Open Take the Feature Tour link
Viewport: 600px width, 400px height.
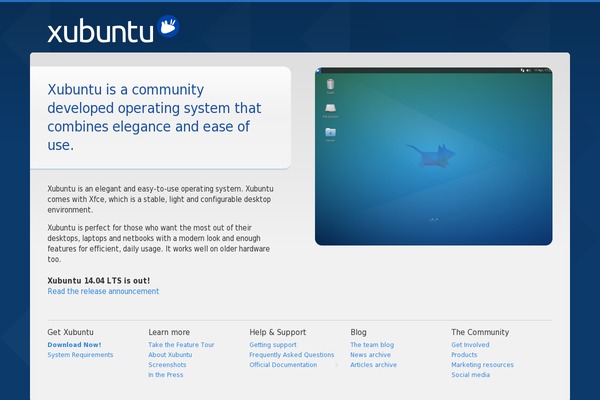(181, 345)
